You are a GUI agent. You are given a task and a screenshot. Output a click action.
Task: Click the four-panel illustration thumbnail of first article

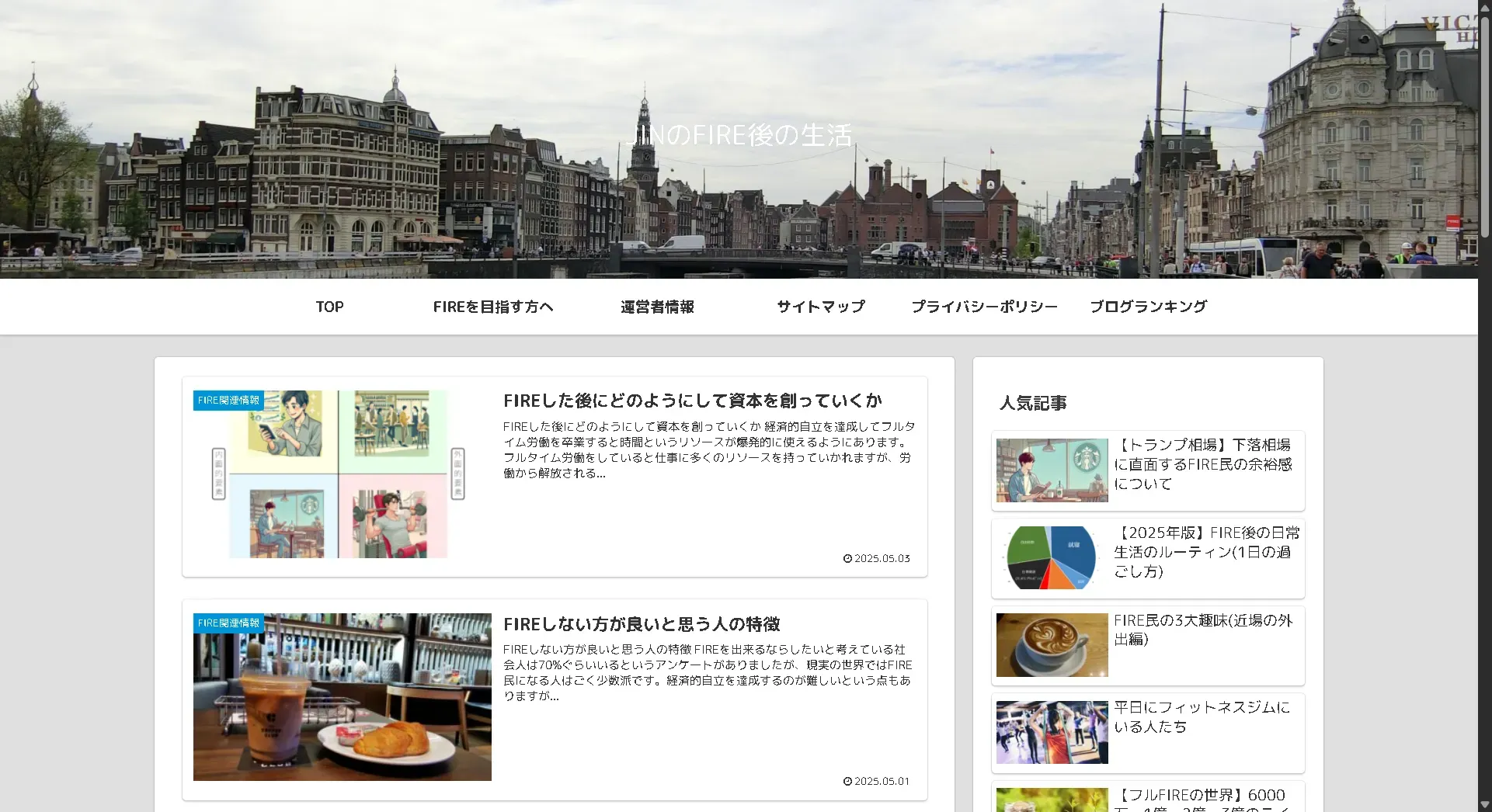pos(342,474)
